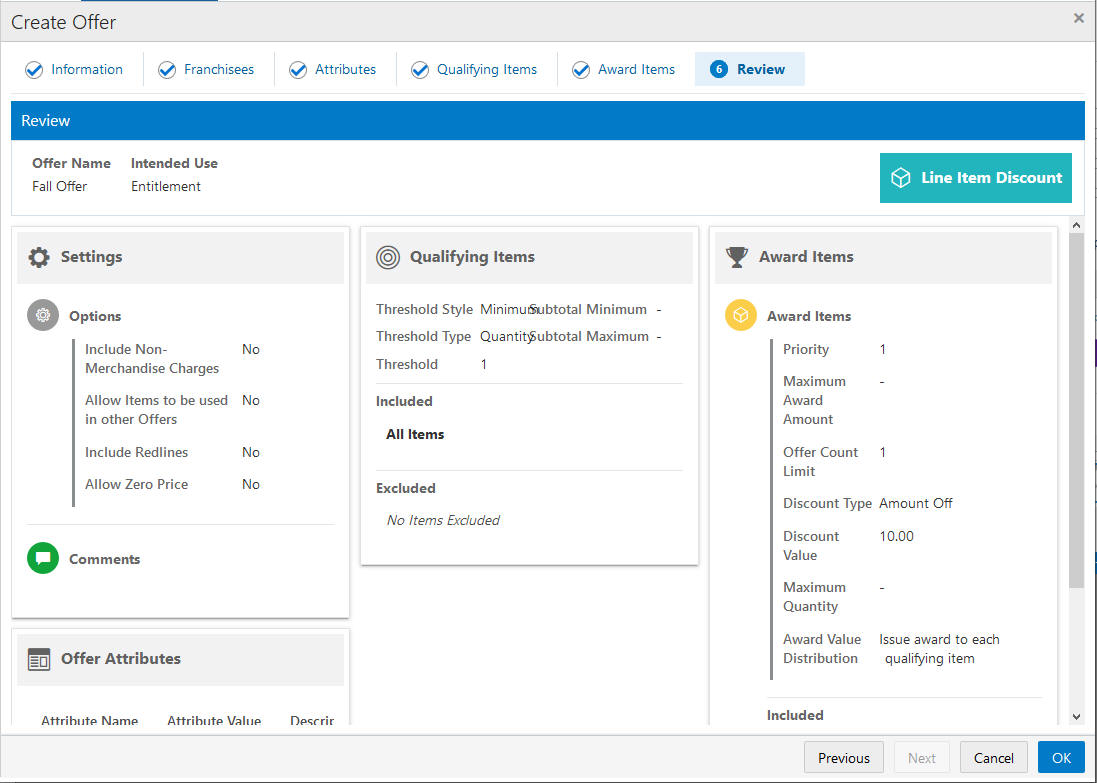Screen dimensions: 1097x783
Task: Confirm the offer with OK
Action: [1061, 758]
